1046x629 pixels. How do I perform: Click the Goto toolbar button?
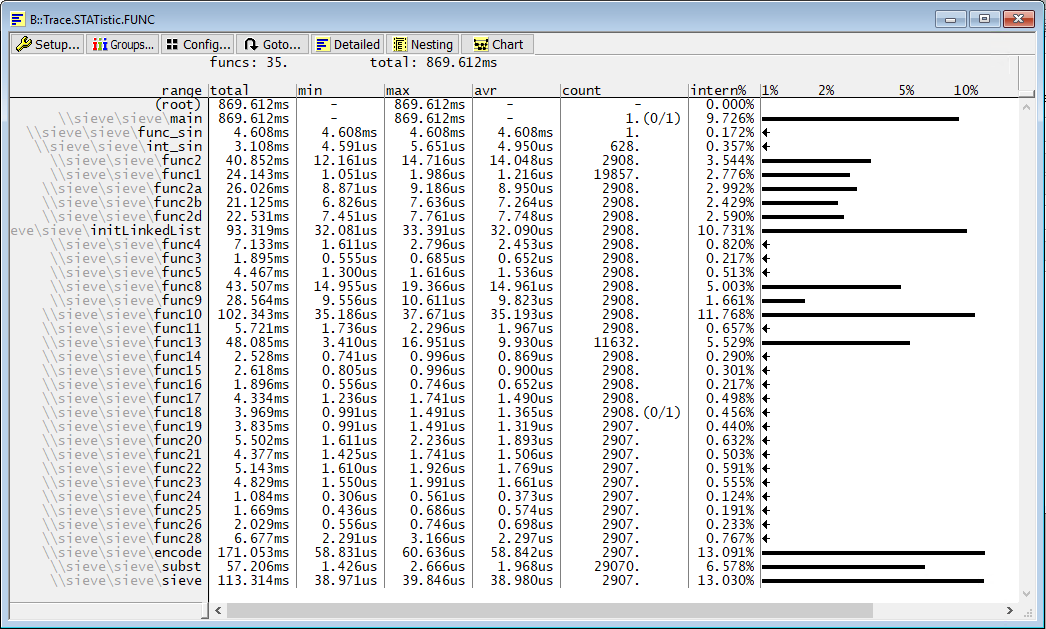point(272,44)
